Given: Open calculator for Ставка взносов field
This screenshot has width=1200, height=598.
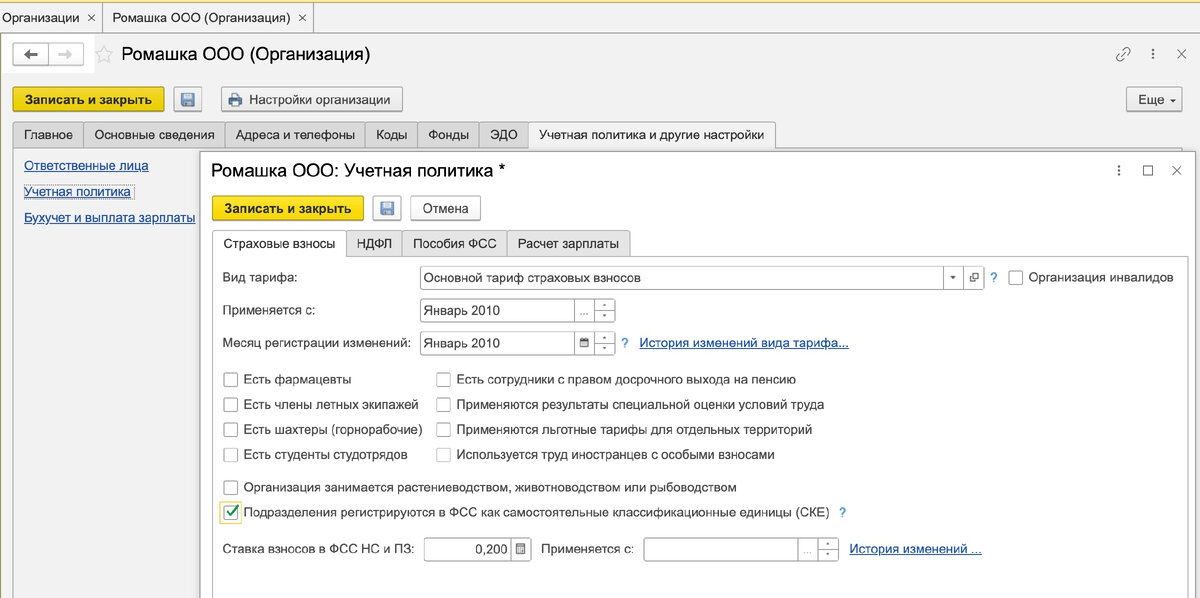Looking at the screenshot, I should (x=520, y=549).
